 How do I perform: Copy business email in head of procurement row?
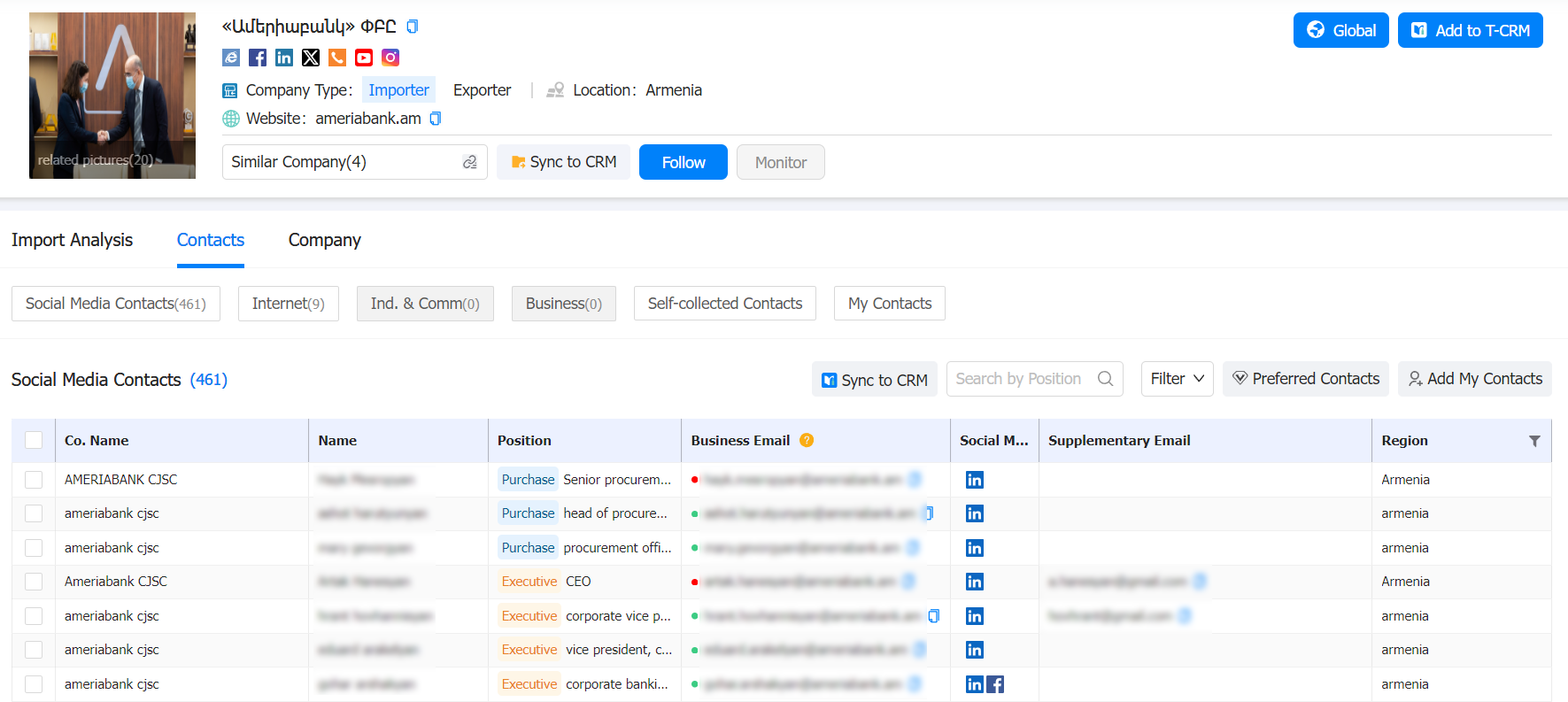point(929,513)
